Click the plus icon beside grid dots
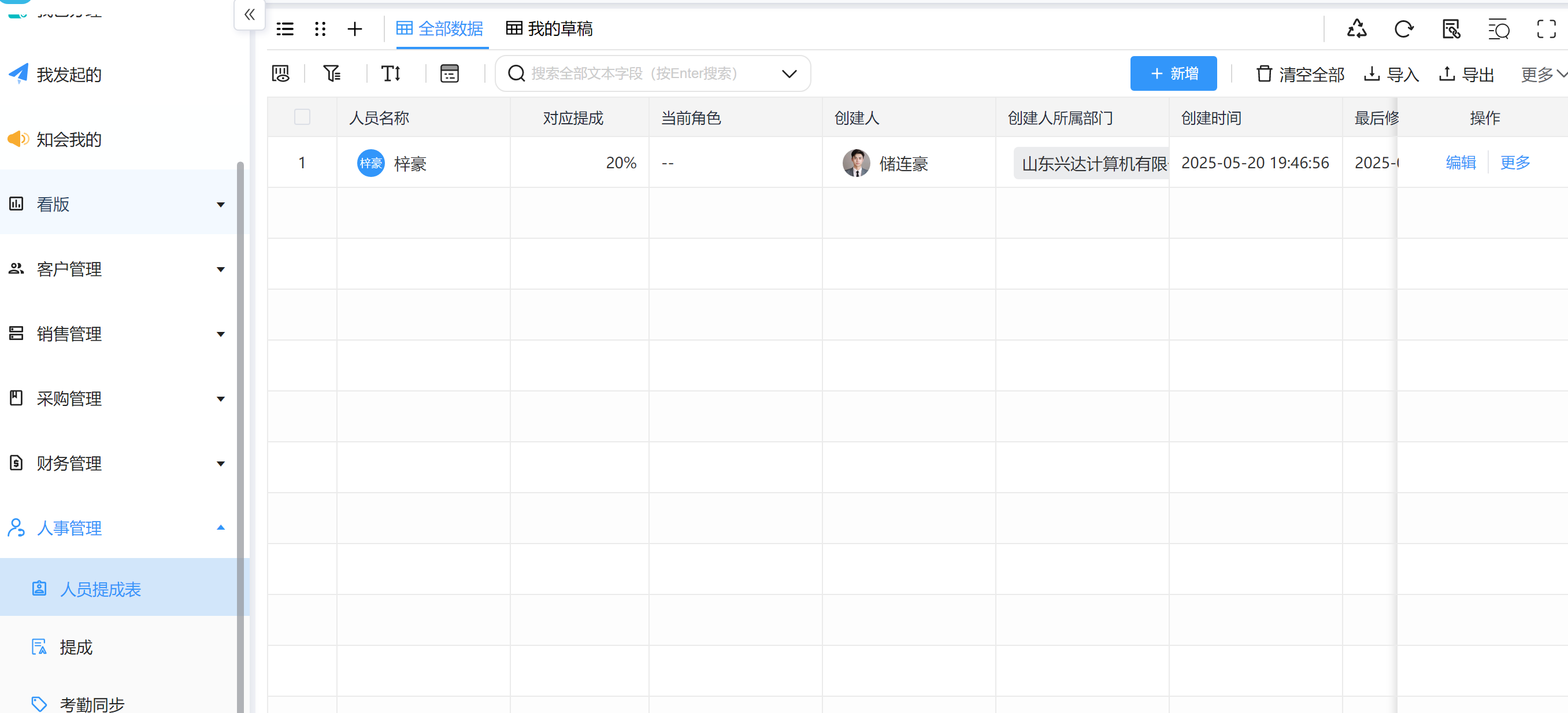Viewport: 1568px width, 713px height. tap(355, 28)
